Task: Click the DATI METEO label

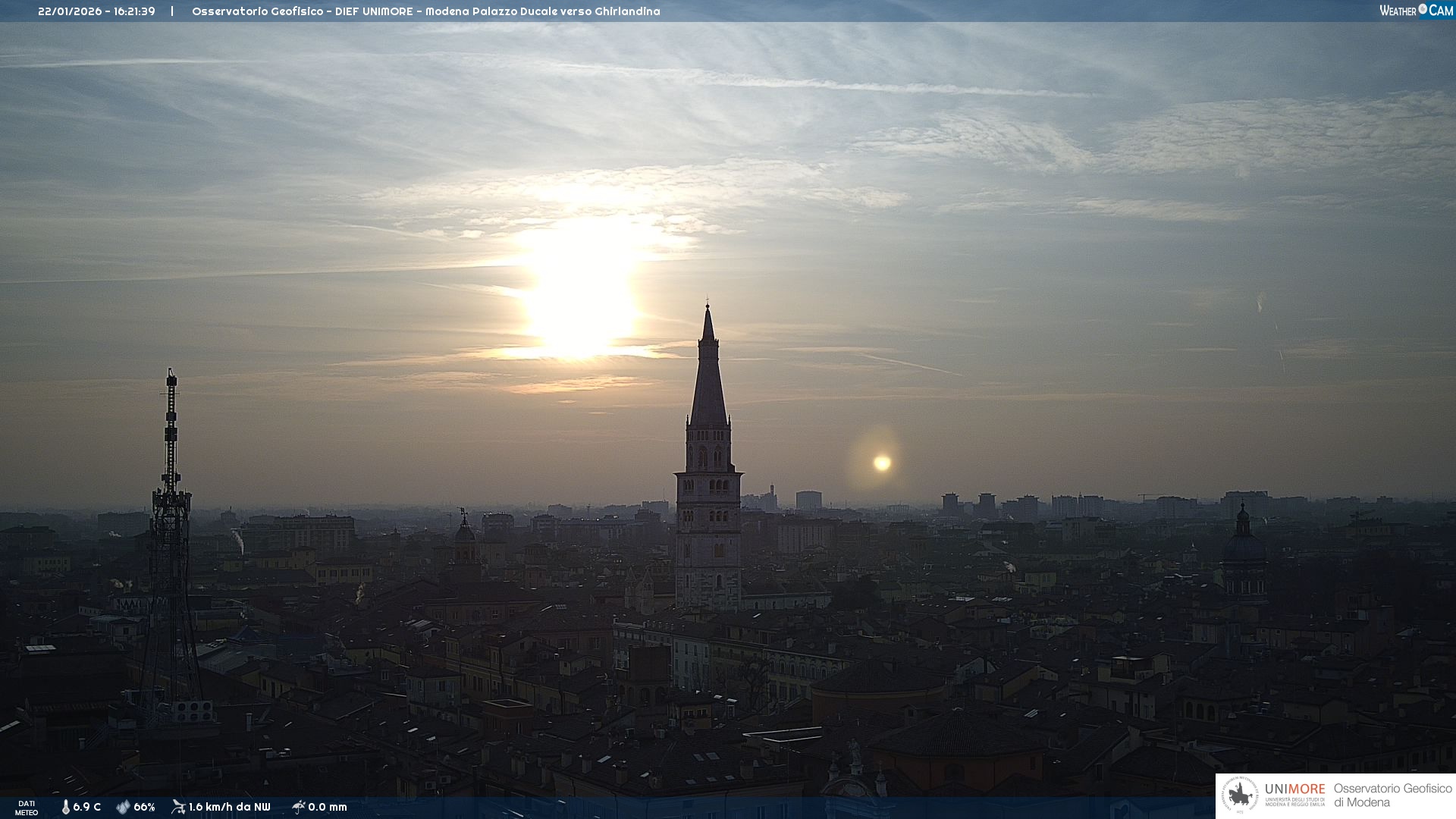Action: click(x=27, y=808)
